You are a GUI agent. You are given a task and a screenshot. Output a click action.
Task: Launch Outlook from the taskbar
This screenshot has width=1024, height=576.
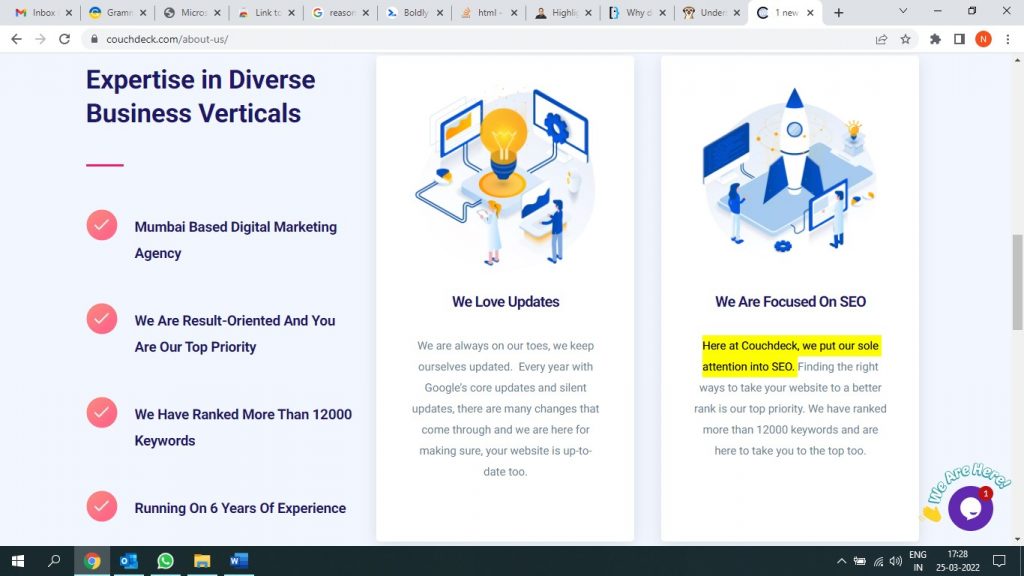click(129, 561)
